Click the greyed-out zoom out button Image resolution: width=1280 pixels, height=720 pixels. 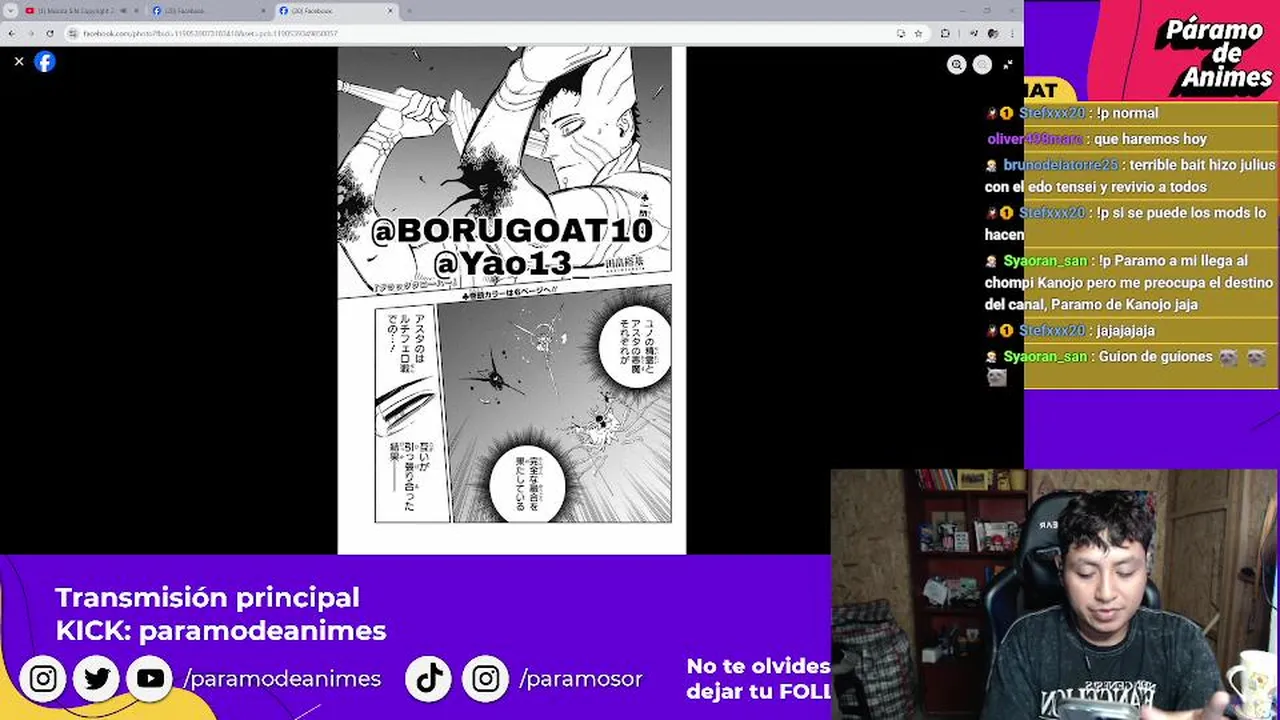[x=983, y=64]
